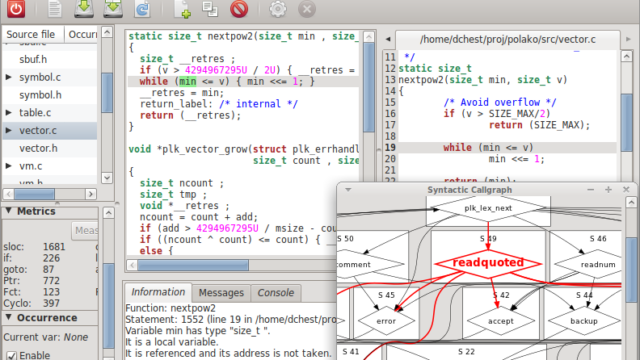
Task: Open the Console tab
Action: click(276, 293)
